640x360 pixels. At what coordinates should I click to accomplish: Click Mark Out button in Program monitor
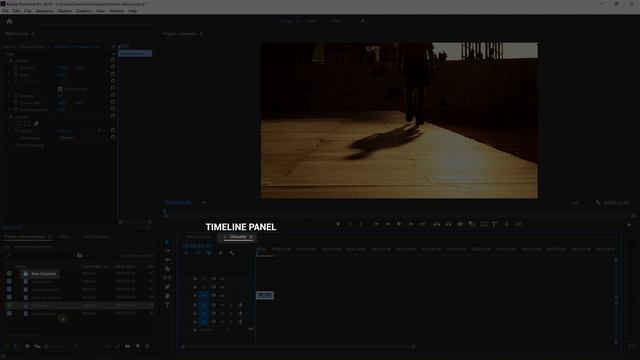(361, 224)
